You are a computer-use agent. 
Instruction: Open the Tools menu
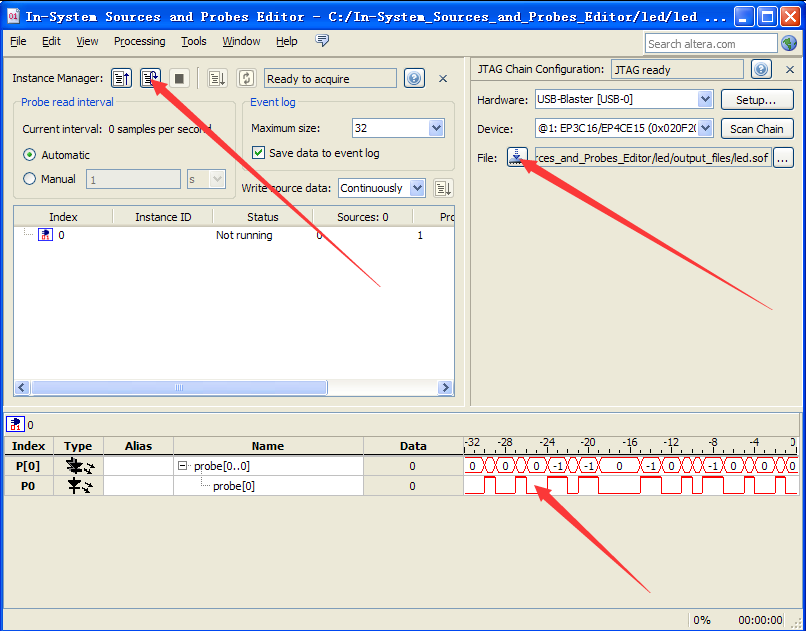click(194, 41)
